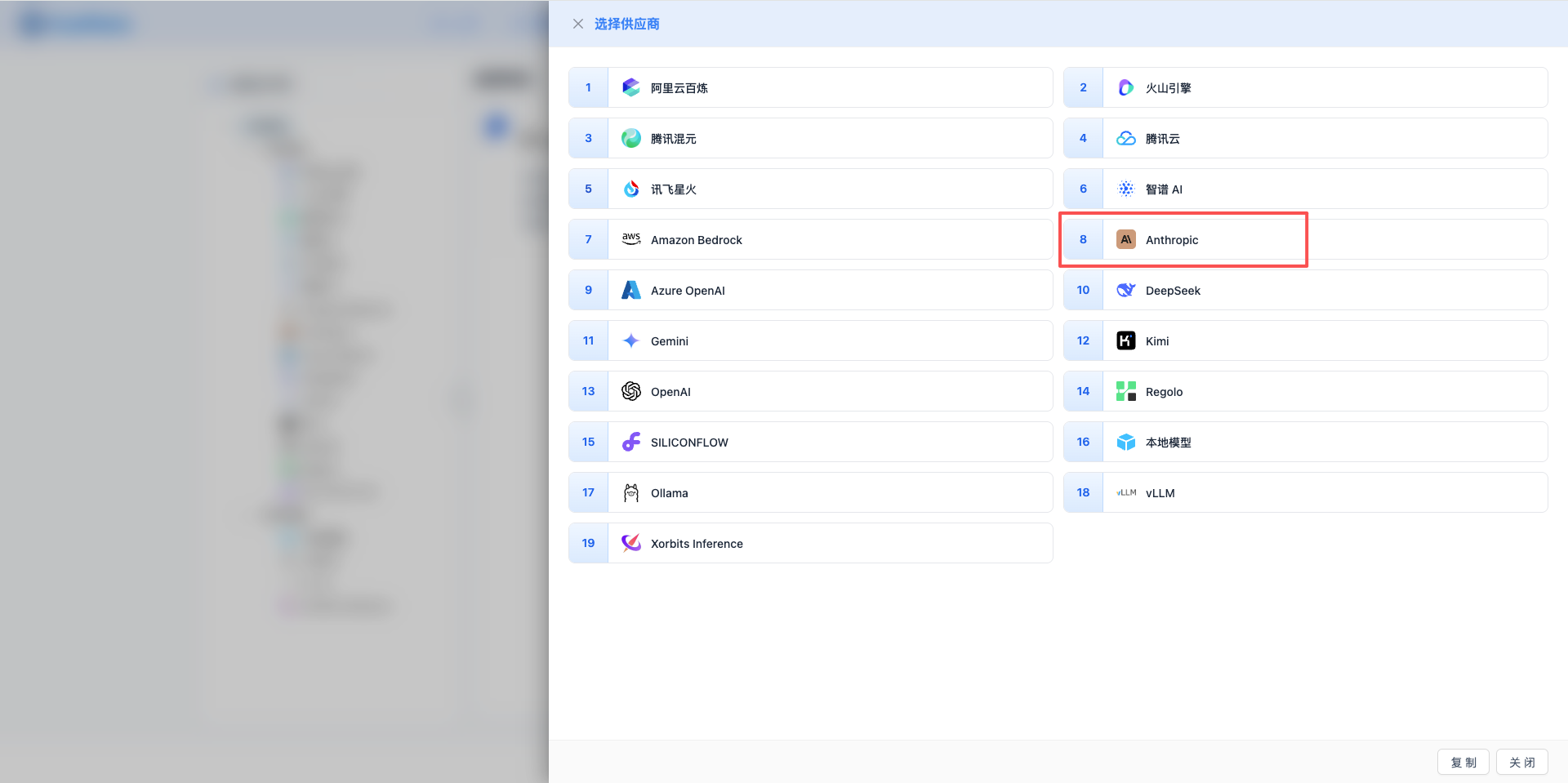This screenshot has height=783, width=1568.
Task: Choose 阿里云百炼 as the provider
Action: 679,88
